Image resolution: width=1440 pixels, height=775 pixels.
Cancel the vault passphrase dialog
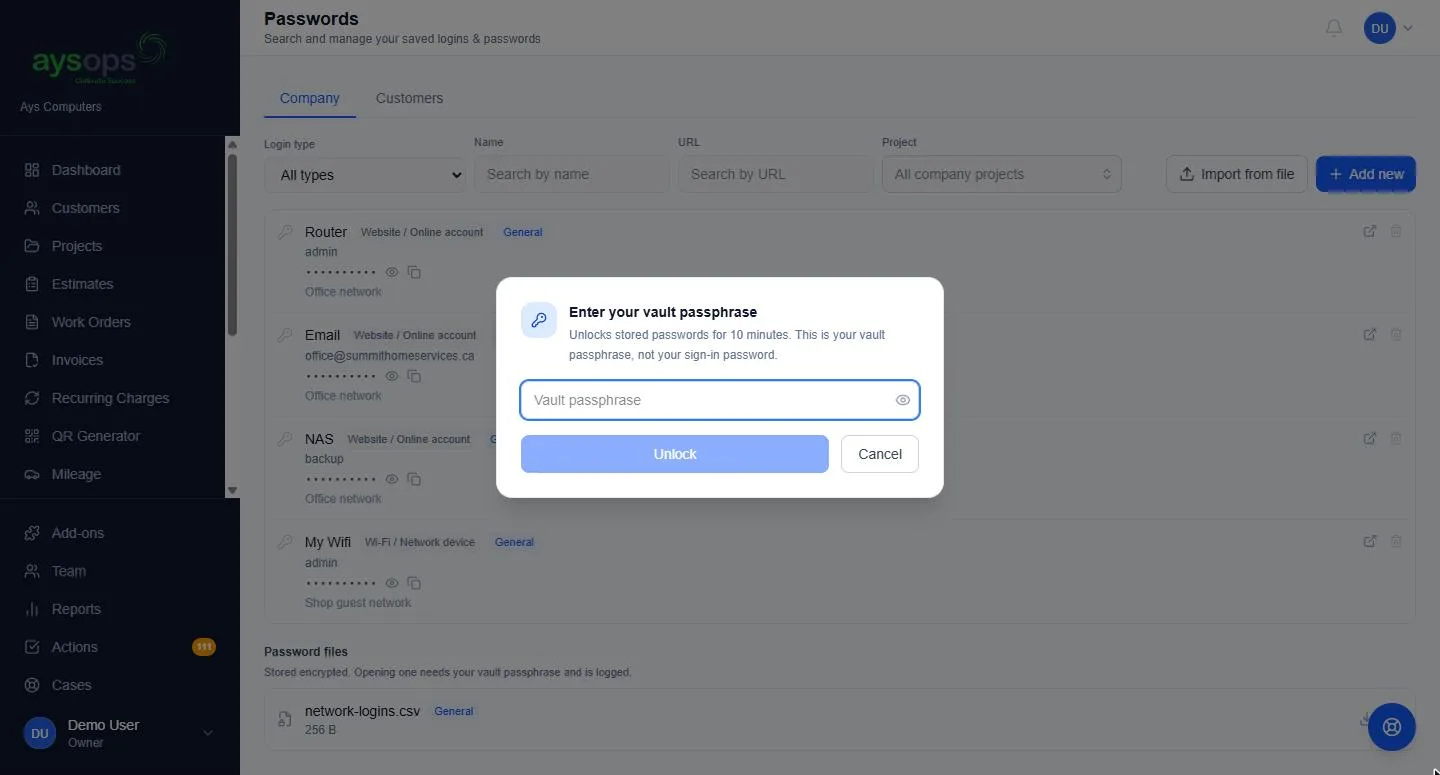[880, 454]
